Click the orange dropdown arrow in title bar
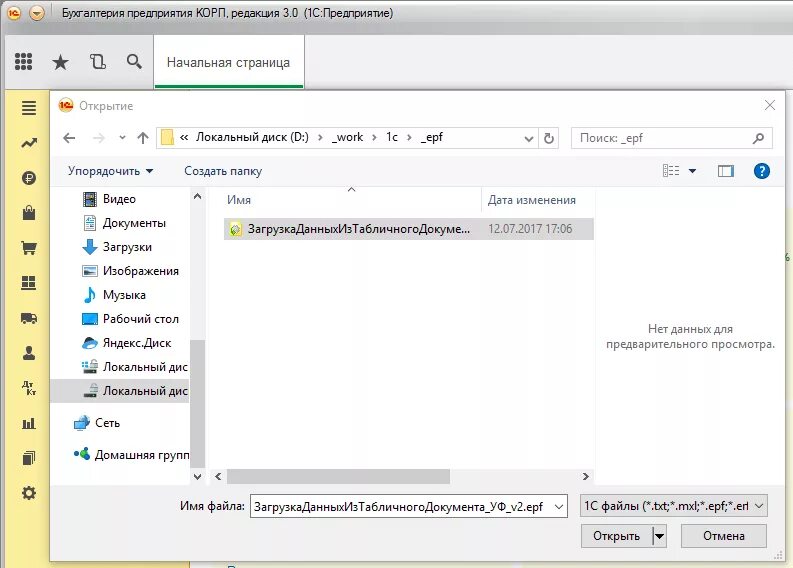The height and width of the screenshot is (568, 793). pos(36,13)
